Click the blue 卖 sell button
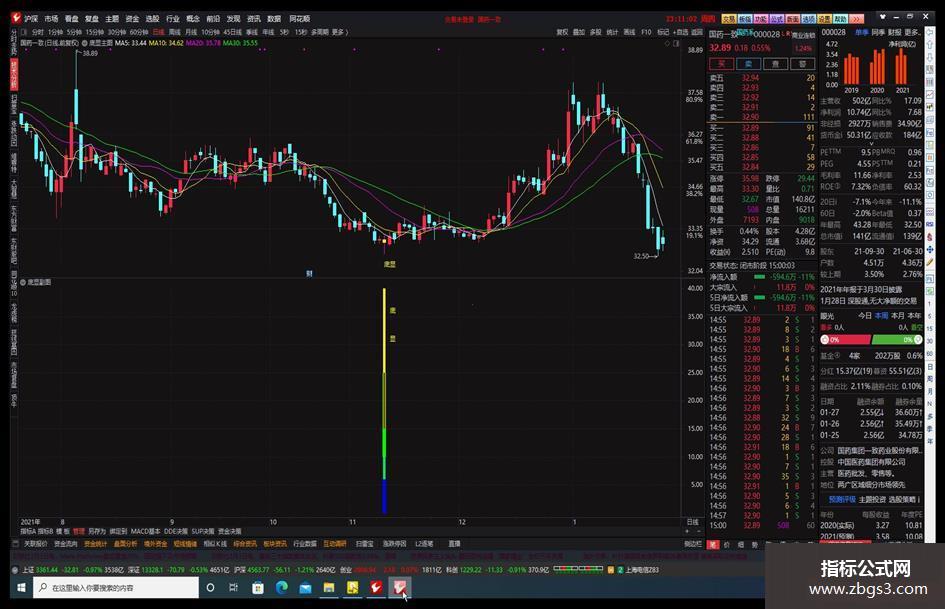The height and width of the screenshot is (609, 945). 749,63
